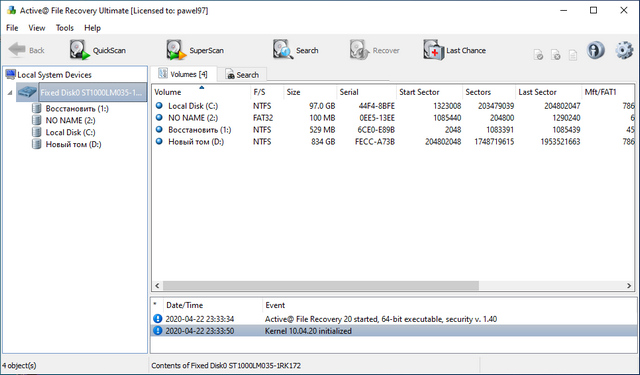Viewport: 640px width, 375px height.
Task: Sort by the Size column header
Action: coord(310,92)
